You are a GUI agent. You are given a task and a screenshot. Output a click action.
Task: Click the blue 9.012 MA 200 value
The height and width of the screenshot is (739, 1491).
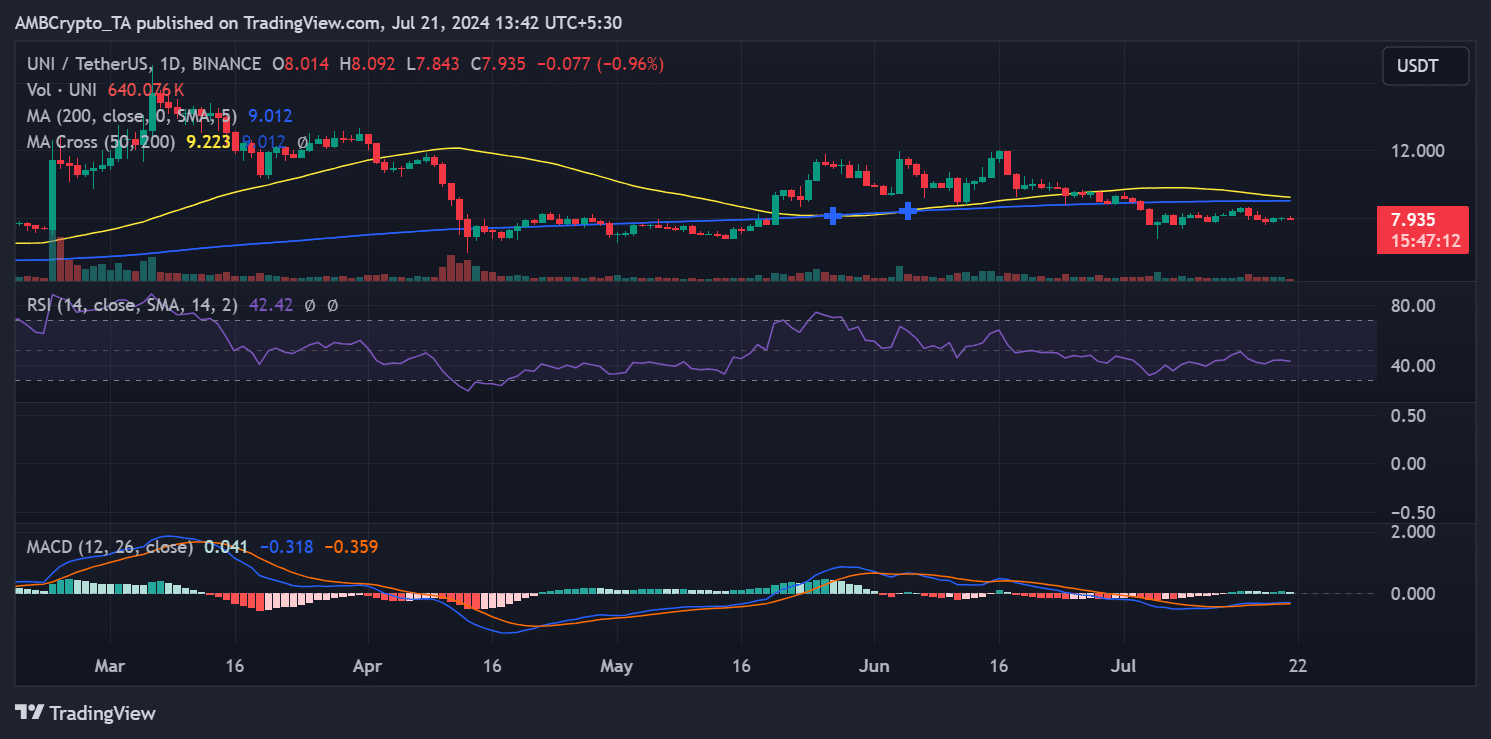click(x=269, y=116)
